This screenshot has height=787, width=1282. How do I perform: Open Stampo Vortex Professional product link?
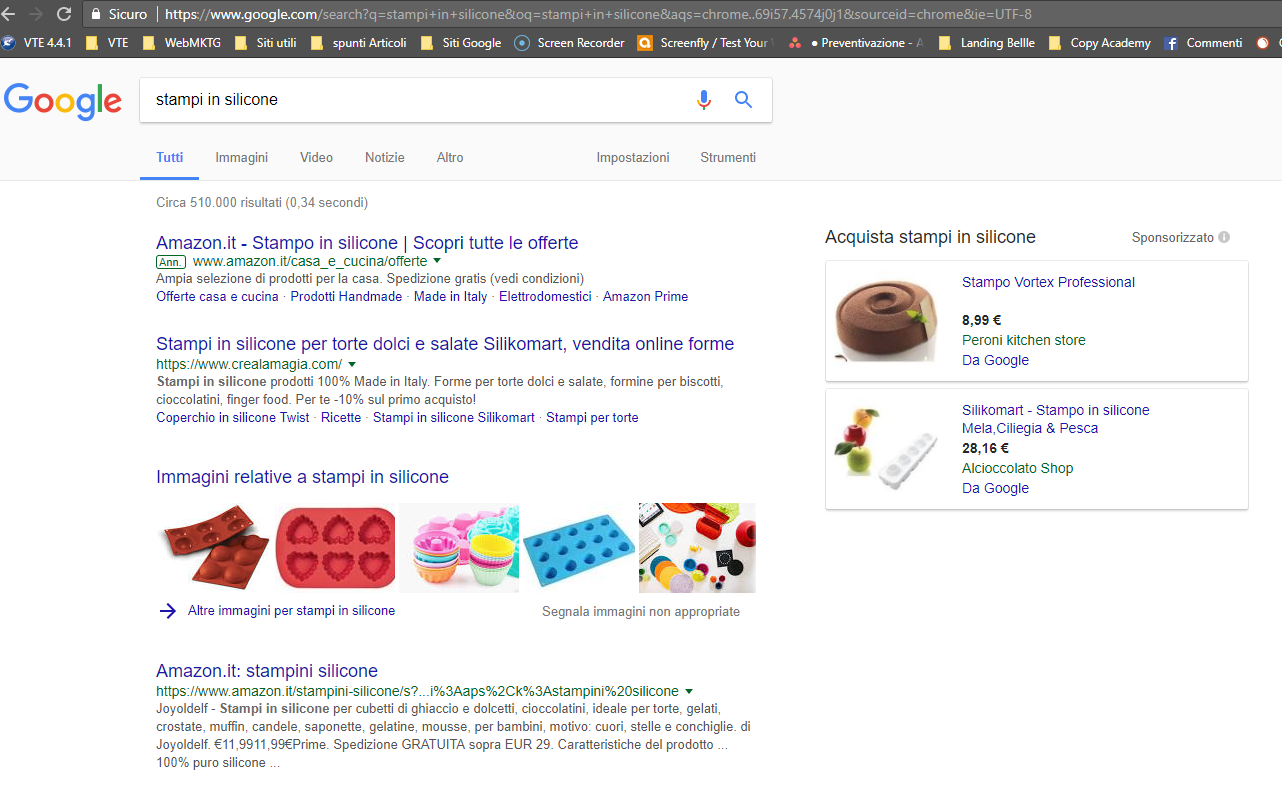pos(1048,283)
